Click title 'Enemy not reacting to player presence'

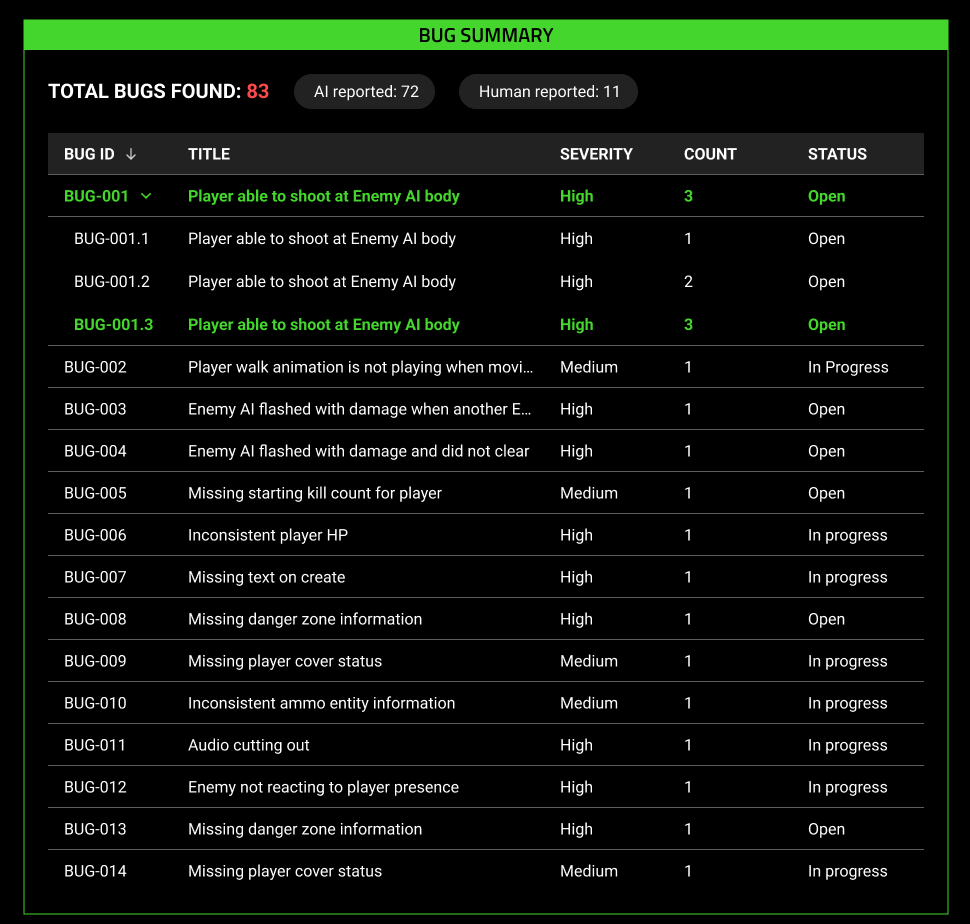pyautogui.click(x=324, y=788)
